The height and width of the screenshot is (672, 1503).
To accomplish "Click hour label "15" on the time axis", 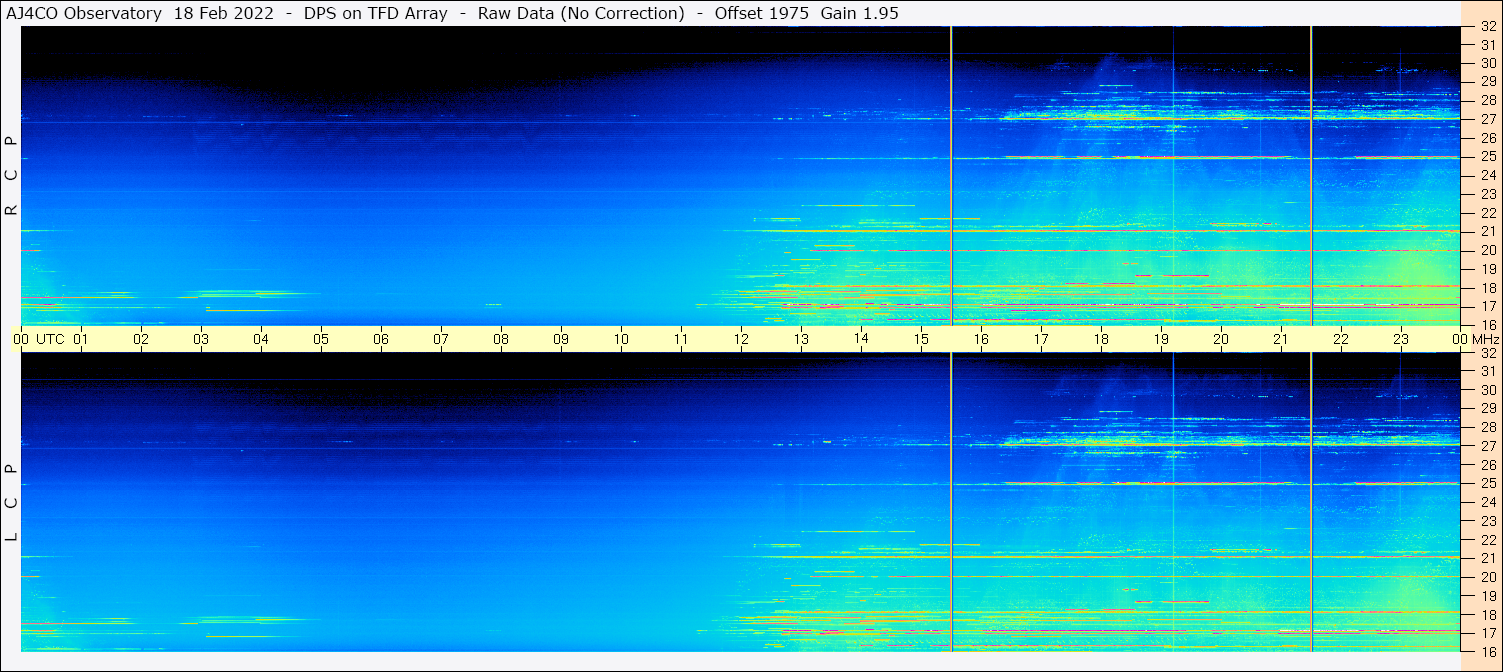I will 921,339.
